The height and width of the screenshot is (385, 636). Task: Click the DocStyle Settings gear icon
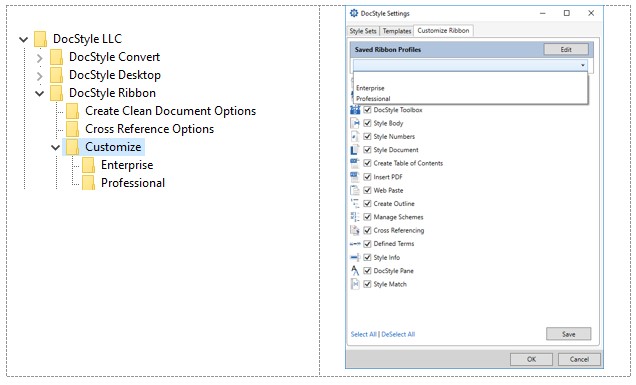(x=354, y=13)
